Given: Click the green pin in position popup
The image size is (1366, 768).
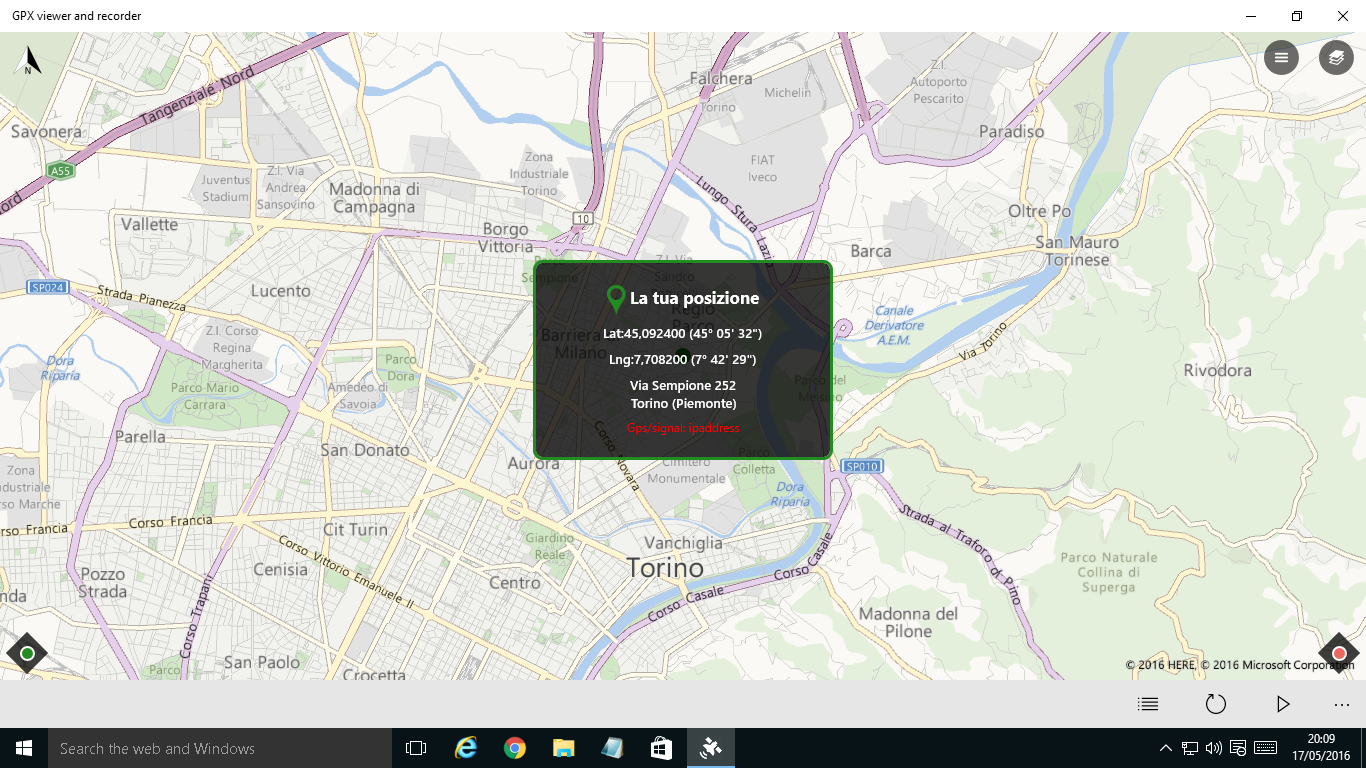Looking at the screenshot, I should point(616,299).
